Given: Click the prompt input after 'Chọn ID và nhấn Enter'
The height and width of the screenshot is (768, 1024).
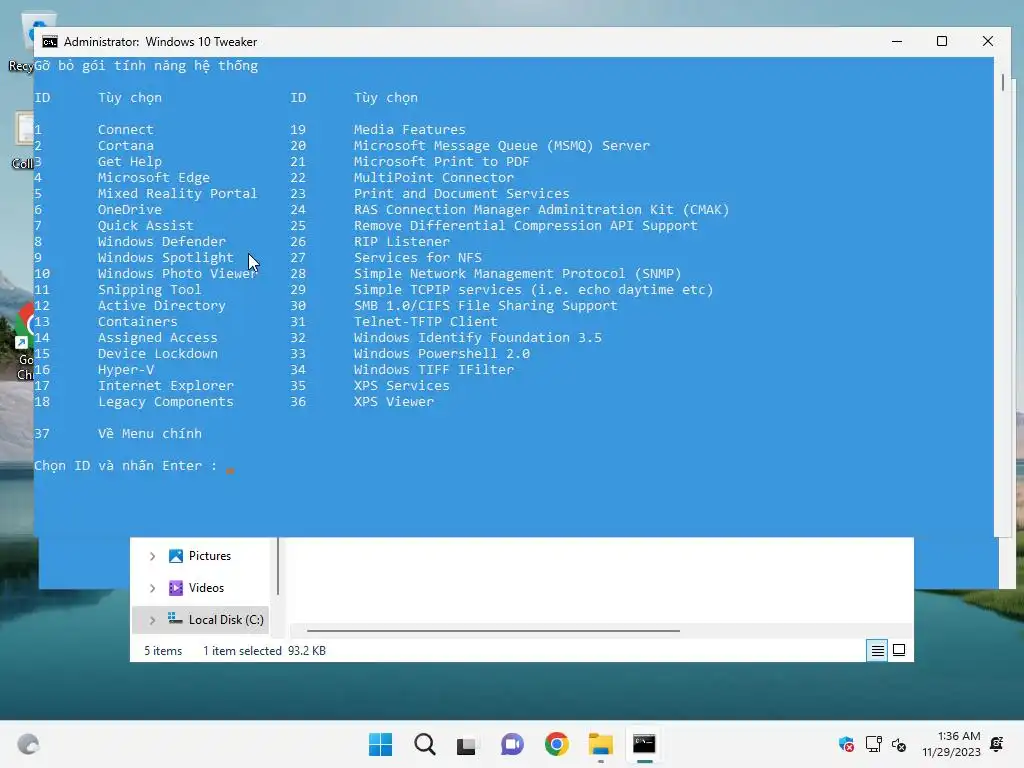Looking at the screenshot, I should point(230,467).
